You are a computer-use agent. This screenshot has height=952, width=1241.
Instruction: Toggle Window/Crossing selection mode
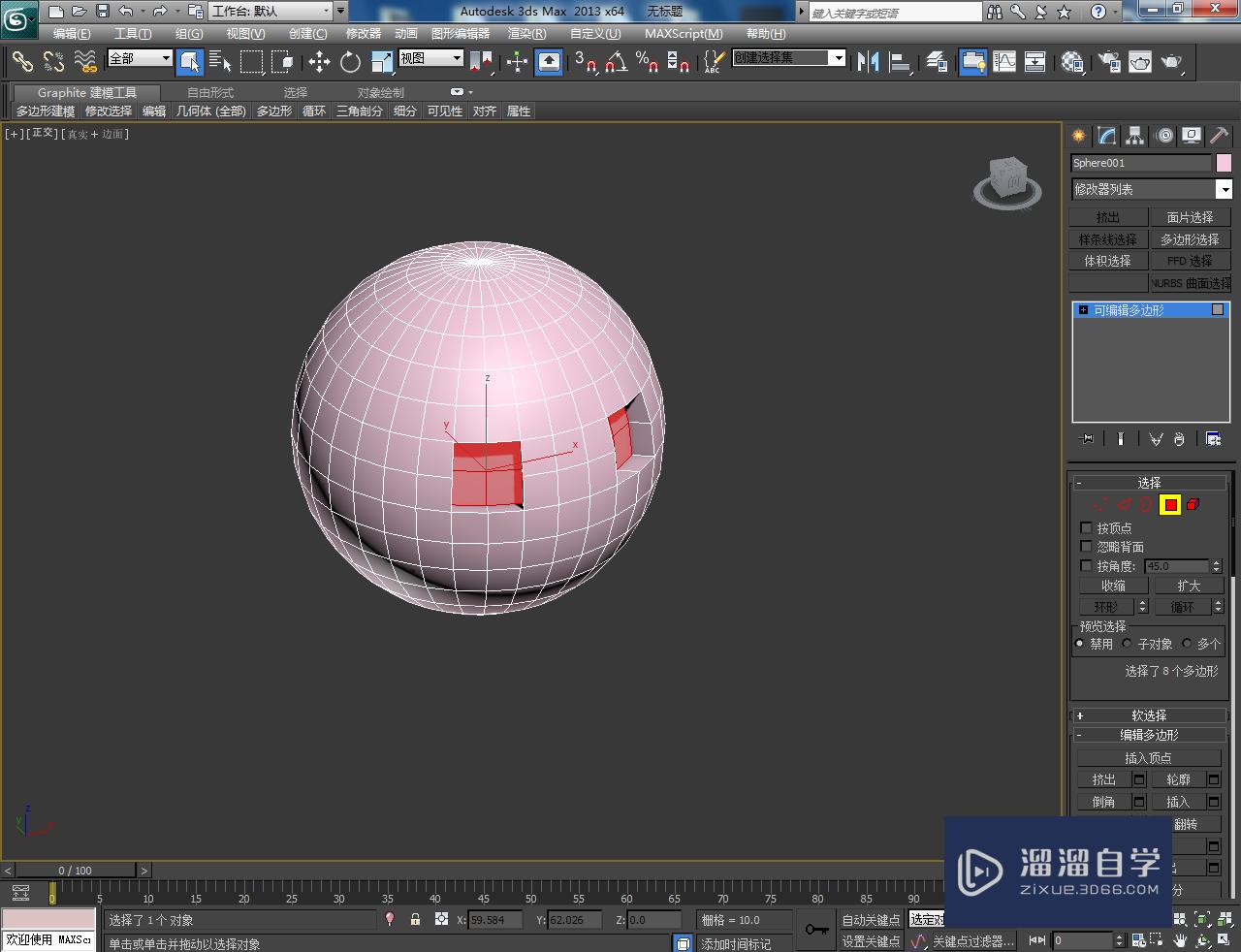click(282, 62)
